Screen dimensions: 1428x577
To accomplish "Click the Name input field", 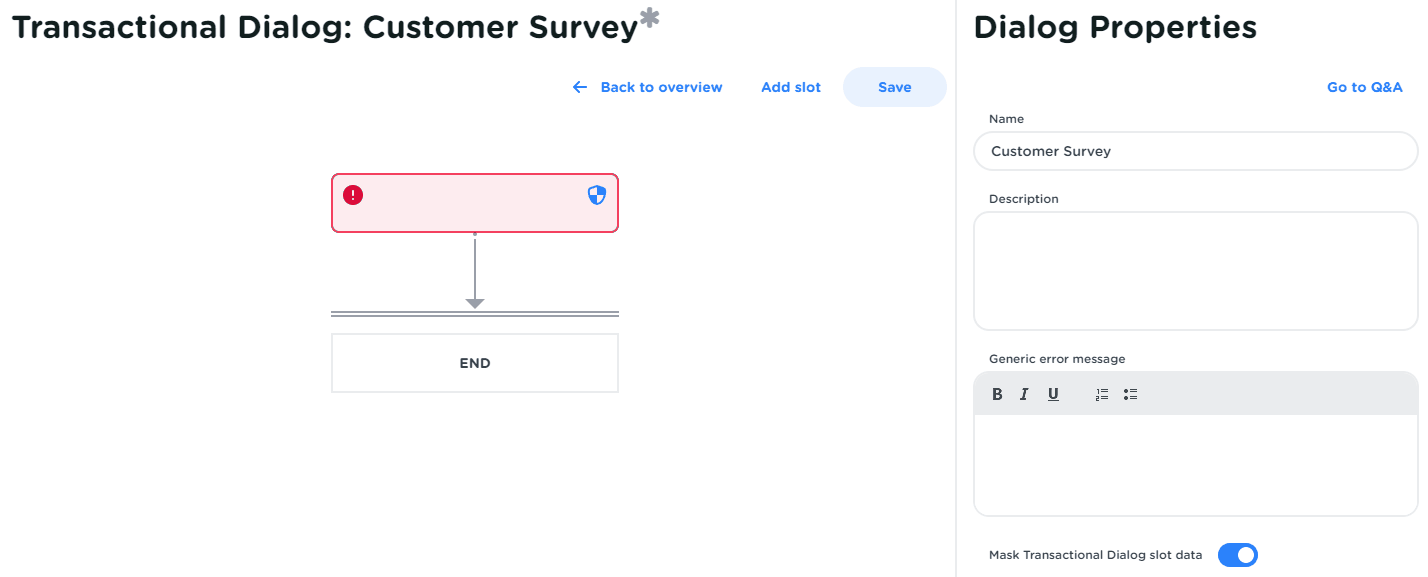I will pos(1195,151).
